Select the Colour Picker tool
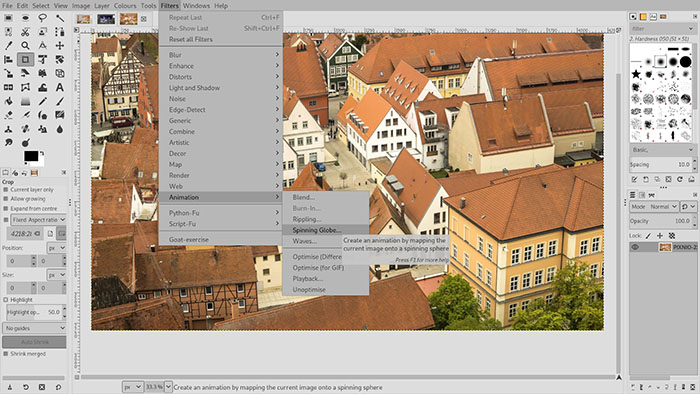This screenshot has height=394, width=700. click(x=8, y=46)
